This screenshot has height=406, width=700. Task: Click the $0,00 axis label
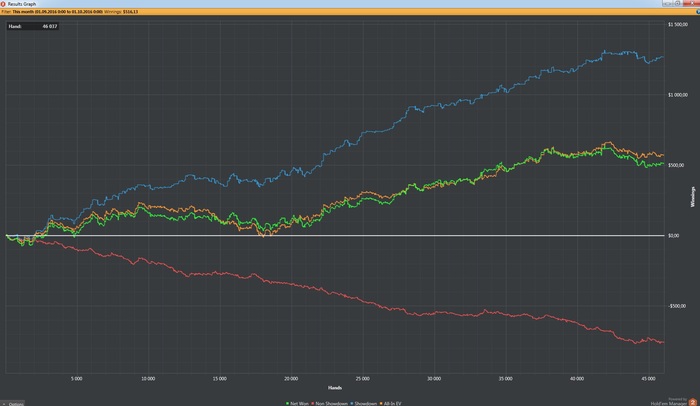coord(674,235)
